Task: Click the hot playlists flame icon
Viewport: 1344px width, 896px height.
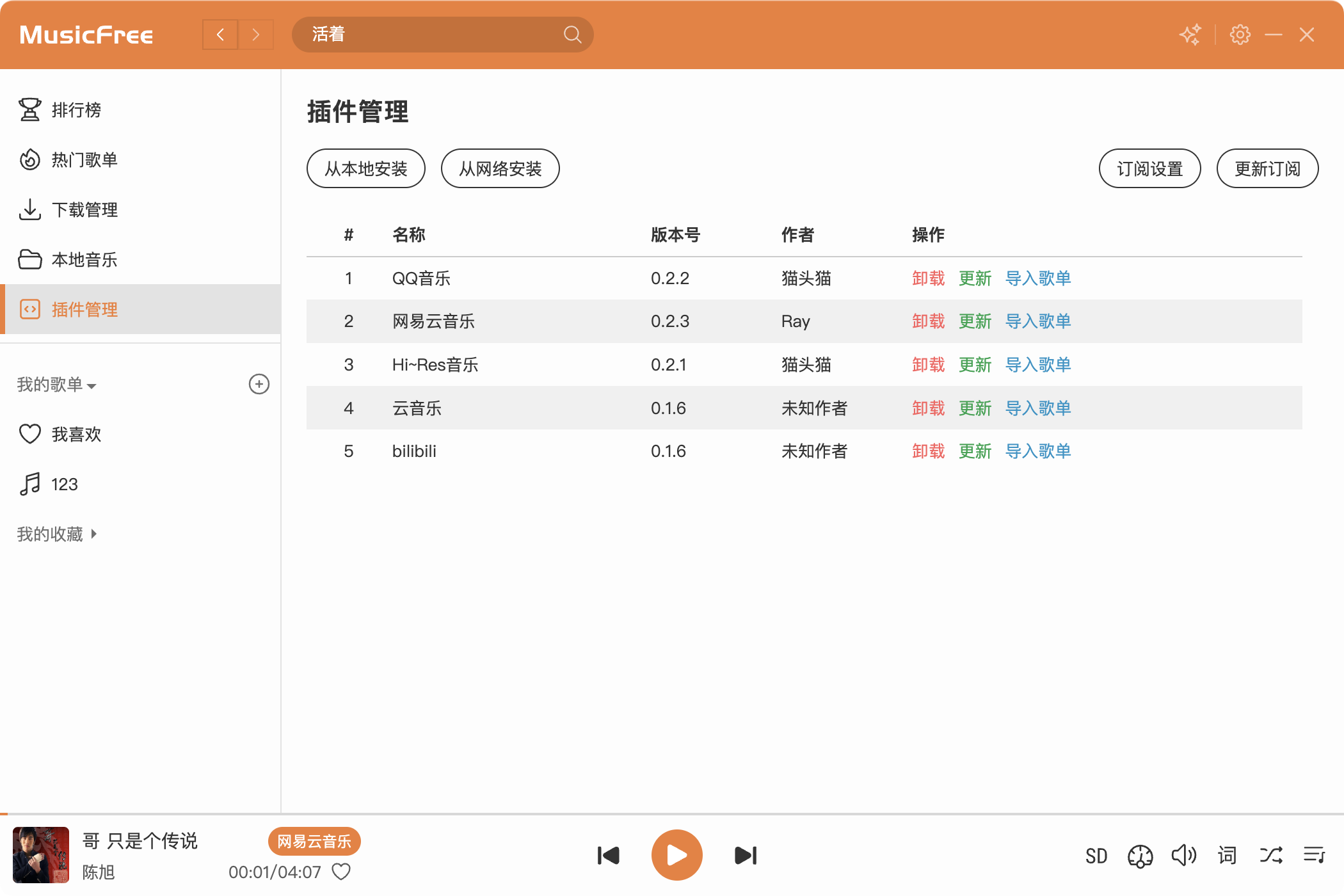Action: [x=30, y=159]
